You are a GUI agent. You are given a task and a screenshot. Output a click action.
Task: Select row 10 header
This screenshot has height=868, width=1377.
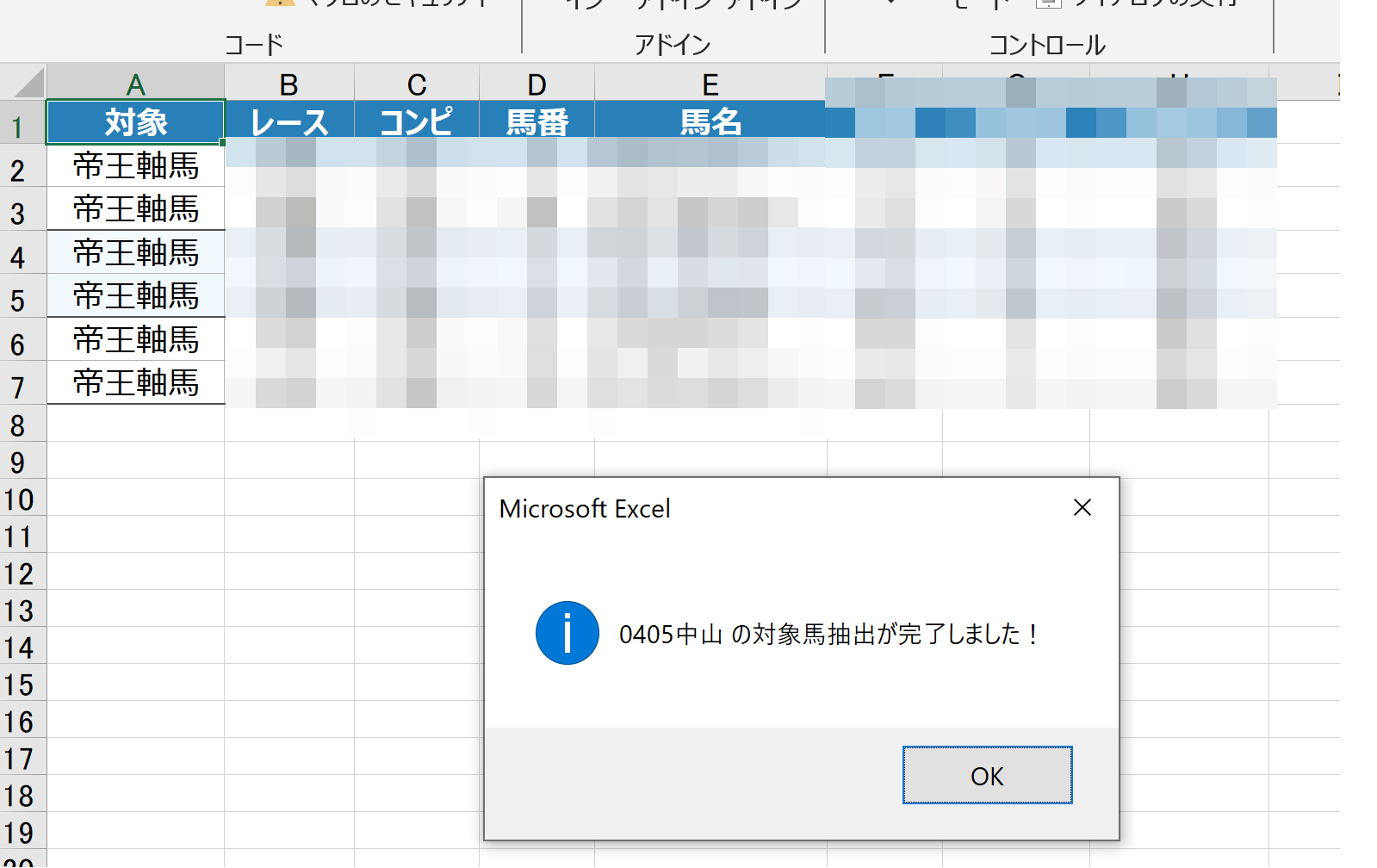click(x=18, y=499)
